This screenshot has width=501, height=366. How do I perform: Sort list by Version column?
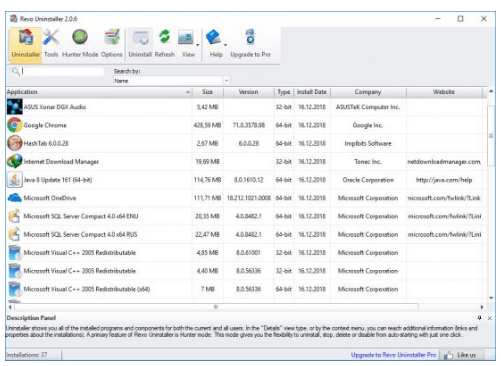(x=248, y=92)
